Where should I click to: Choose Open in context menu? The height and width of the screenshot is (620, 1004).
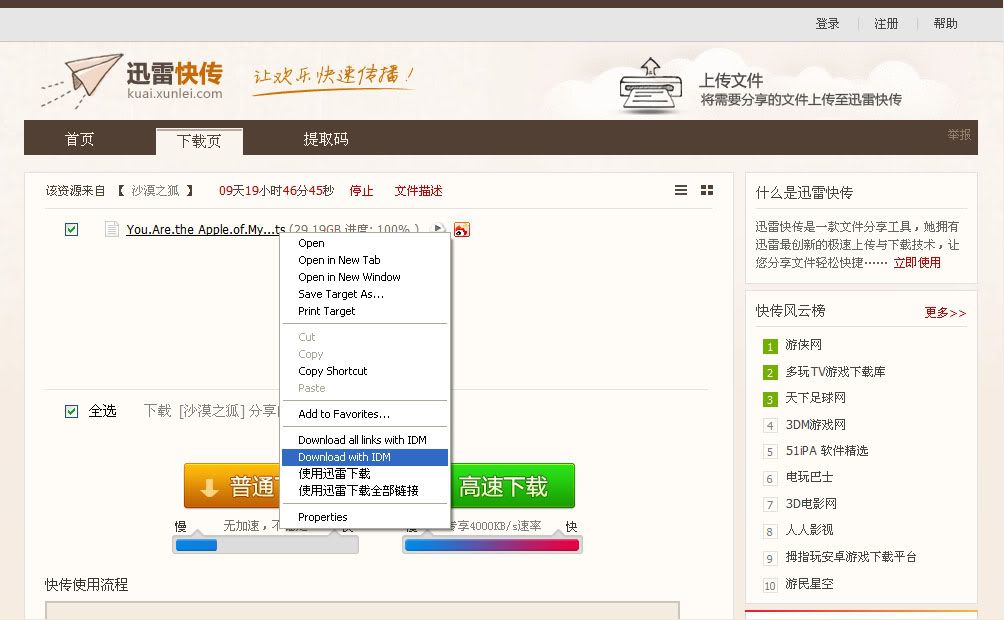coord(365,243)
